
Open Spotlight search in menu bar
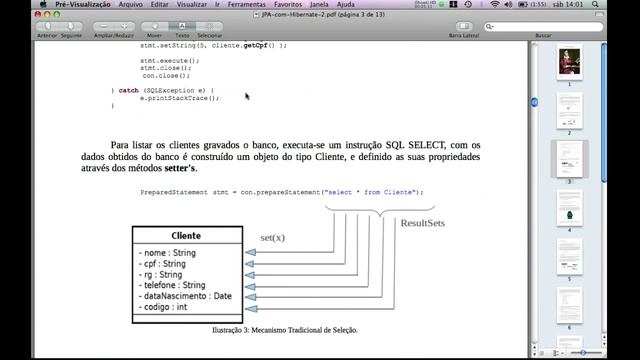click(x=596, y=4)
